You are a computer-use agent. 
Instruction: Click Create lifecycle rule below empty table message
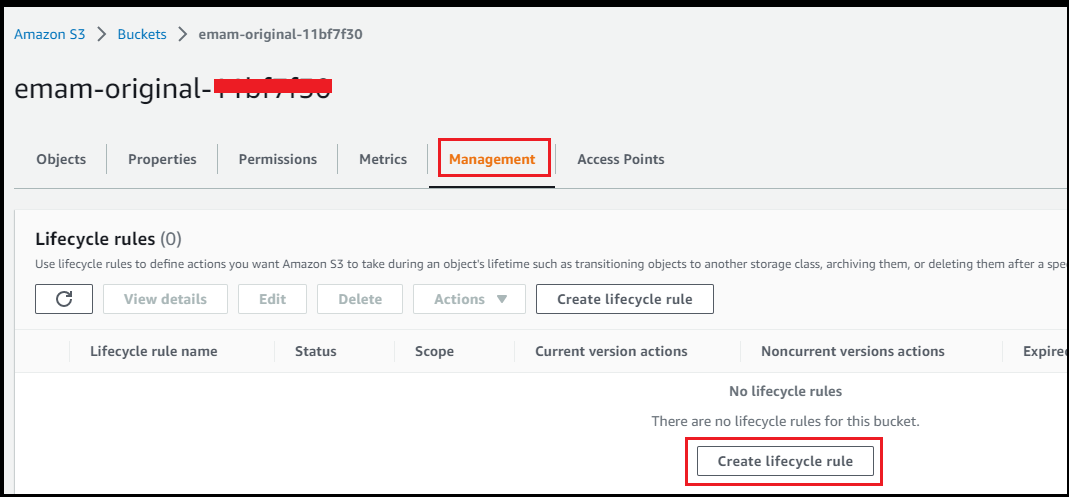[785, 461]
